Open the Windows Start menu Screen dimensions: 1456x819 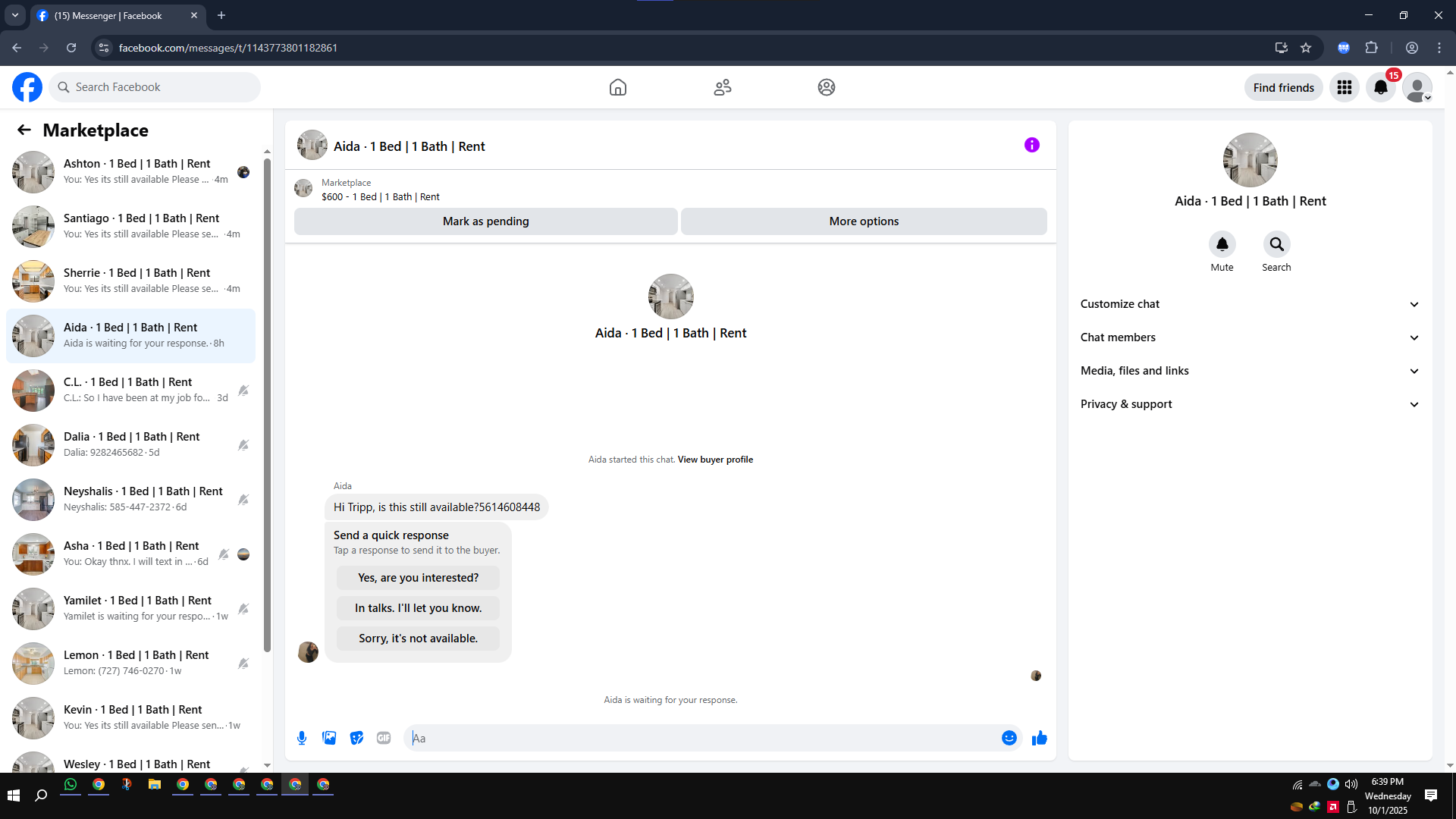[14, 795]
